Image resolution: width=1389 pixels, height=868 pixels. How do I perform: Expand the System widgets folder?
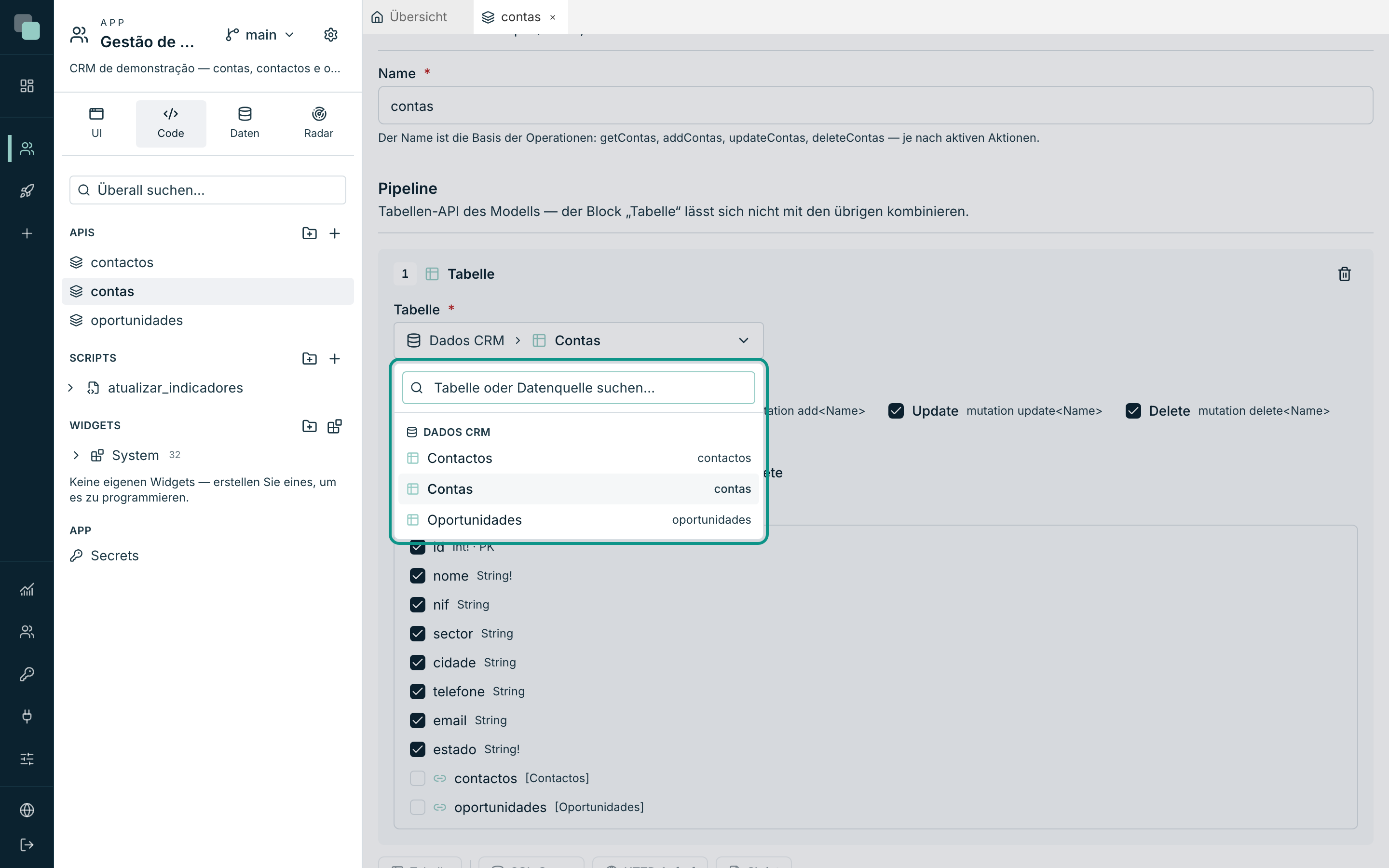pos(76,455)
